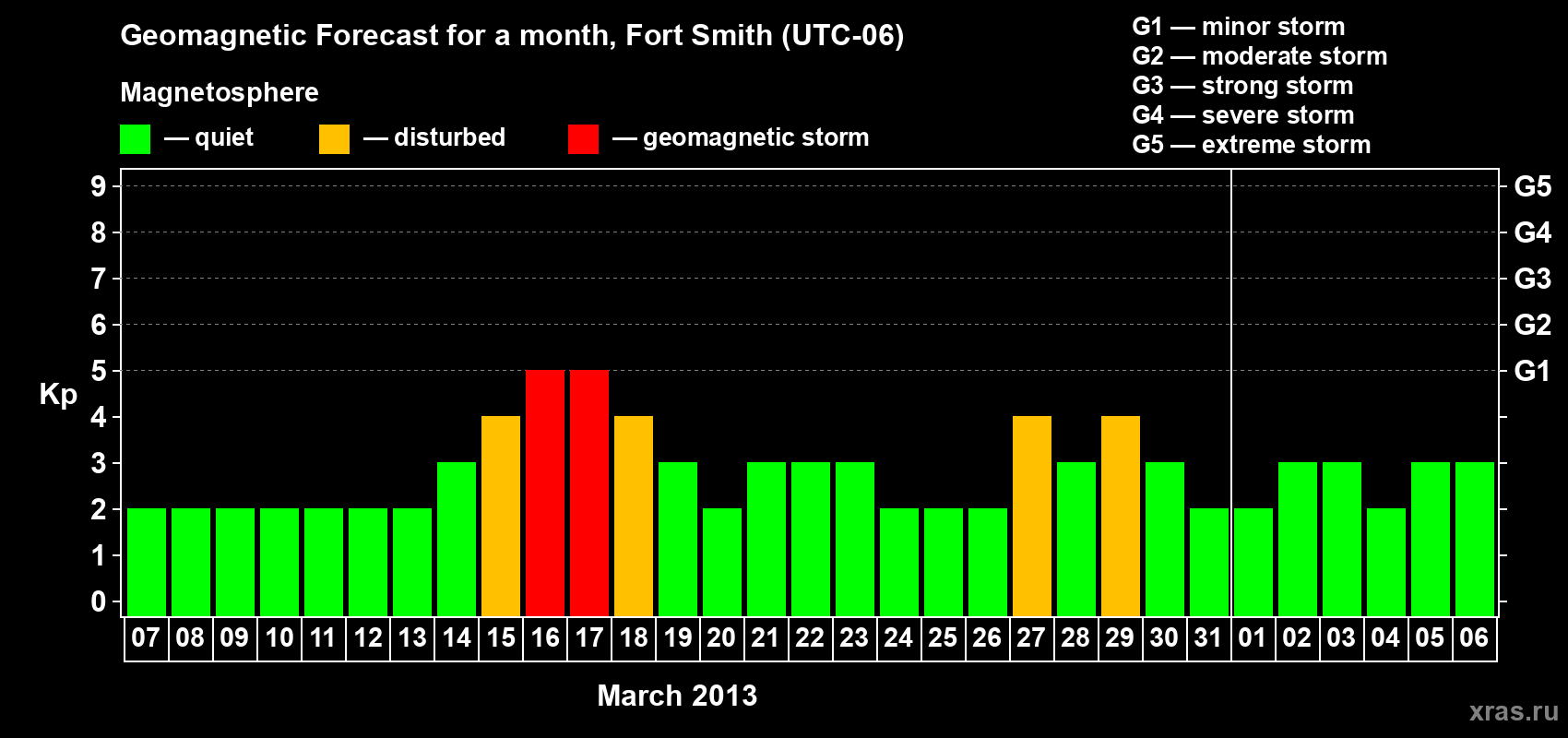The height and width of the screenshot is (738, 1568).
Task: Click date label 26 on the axis
Action: click(x=987, y=637)
